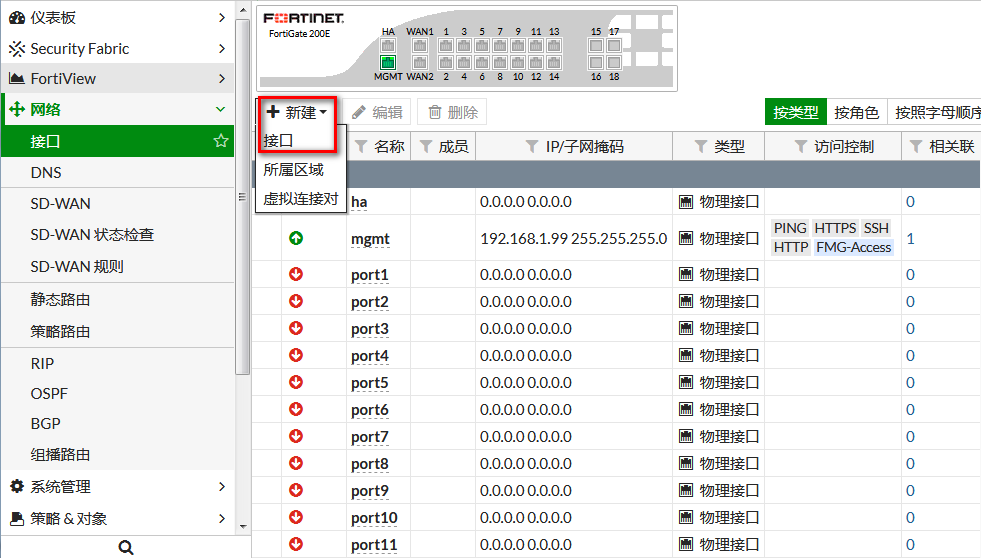This screenshot has height=558, width=981.
Task: Click the port10 red down-status icon
Action: [x=296, y=517]
